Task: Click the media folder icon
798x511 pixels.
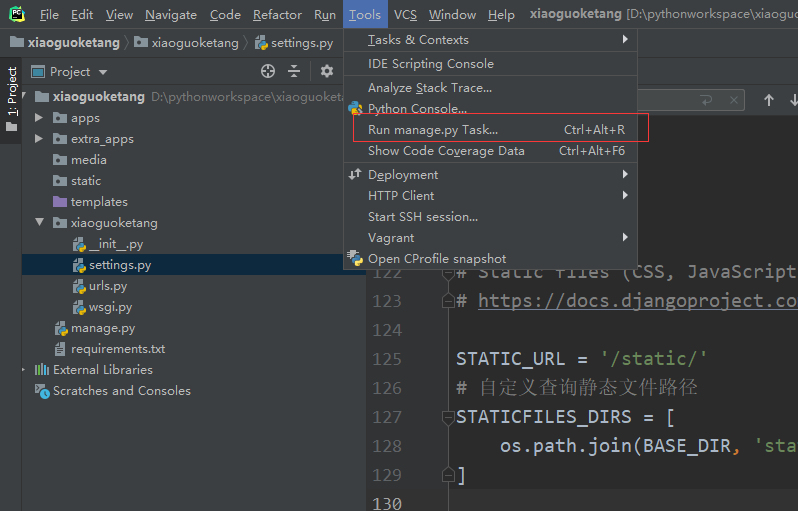Action: pos(60,160)
